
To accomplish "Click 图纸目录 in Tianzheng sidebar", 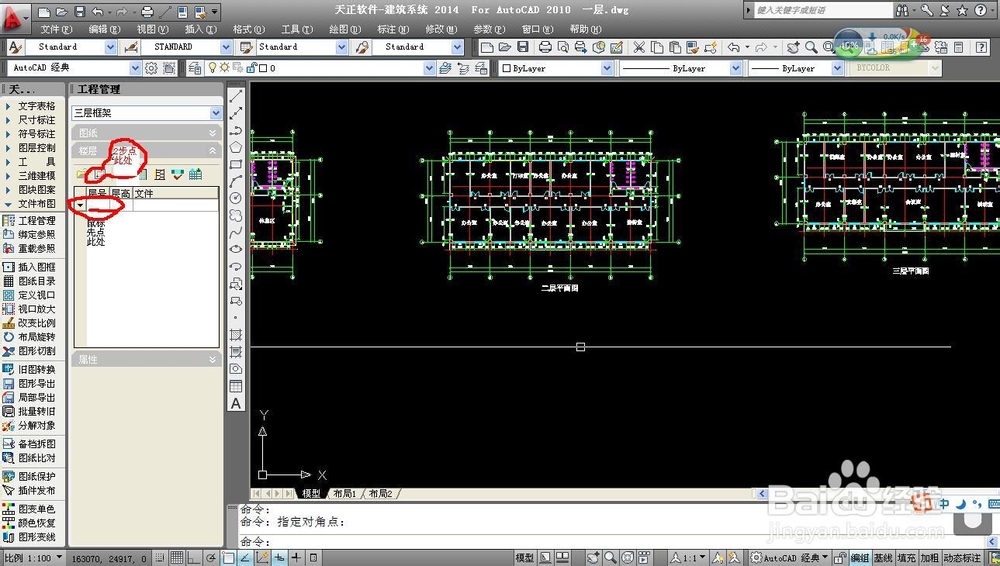I will click(x=29, y=281).
